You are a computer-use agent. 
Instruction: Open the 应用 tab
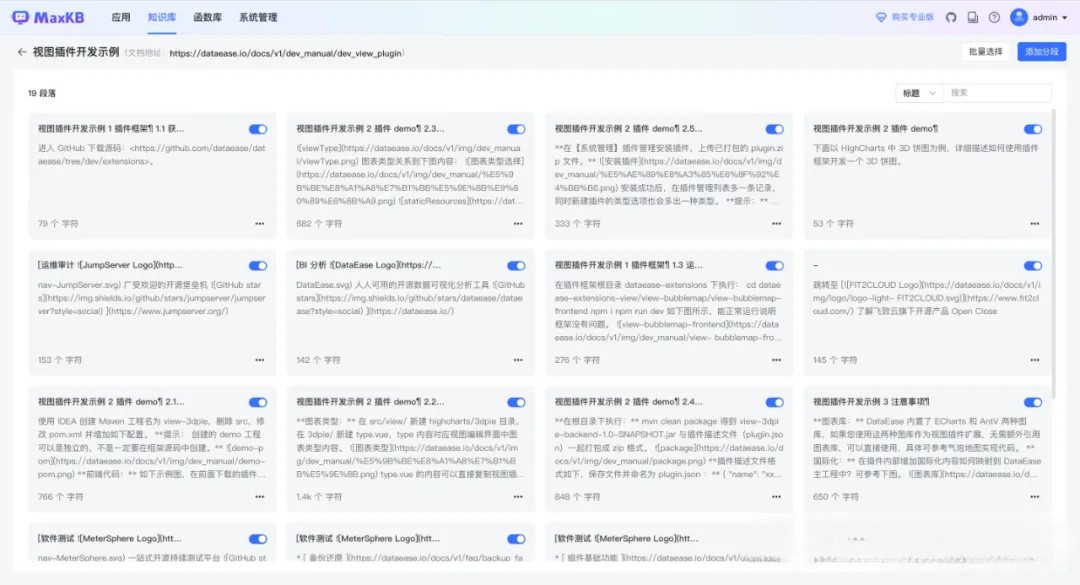(x=121, y=17)
